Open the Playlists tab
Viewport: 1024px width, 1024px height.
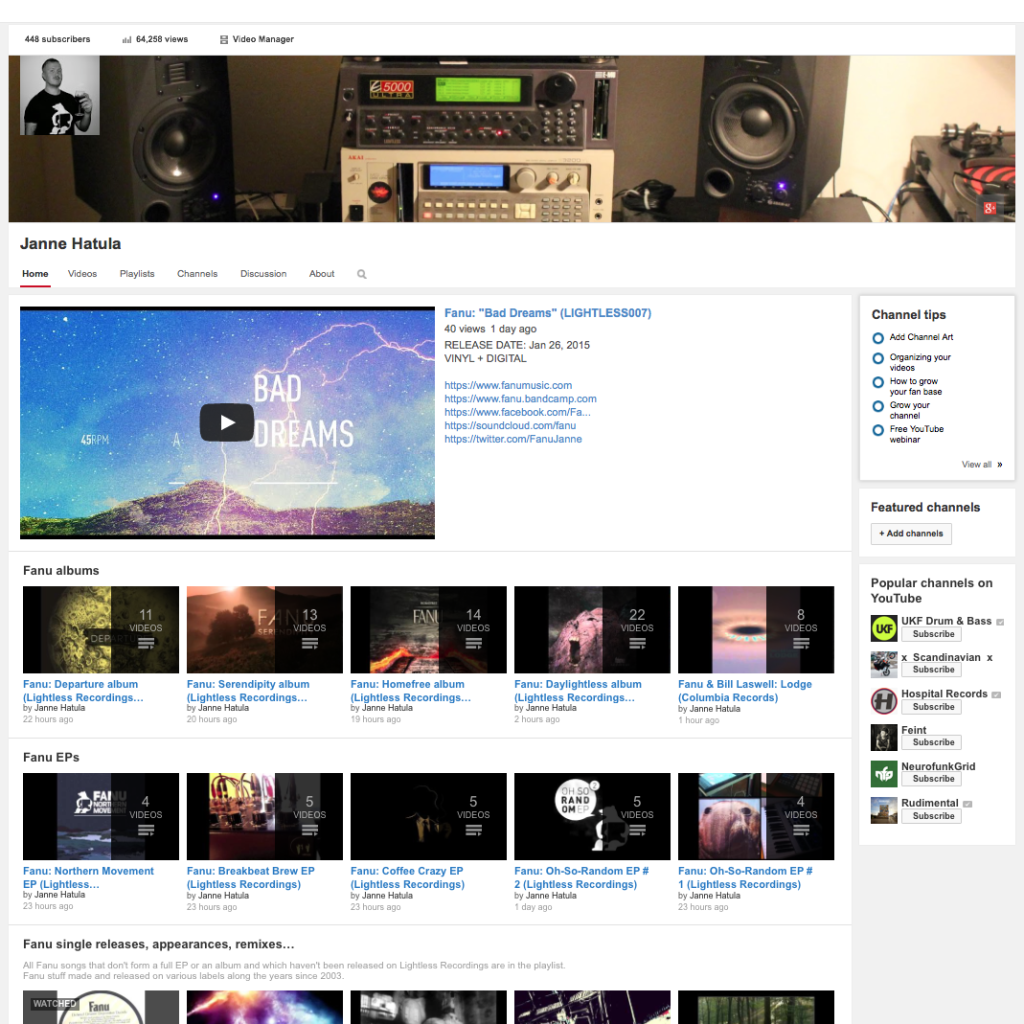coord(137,274)
